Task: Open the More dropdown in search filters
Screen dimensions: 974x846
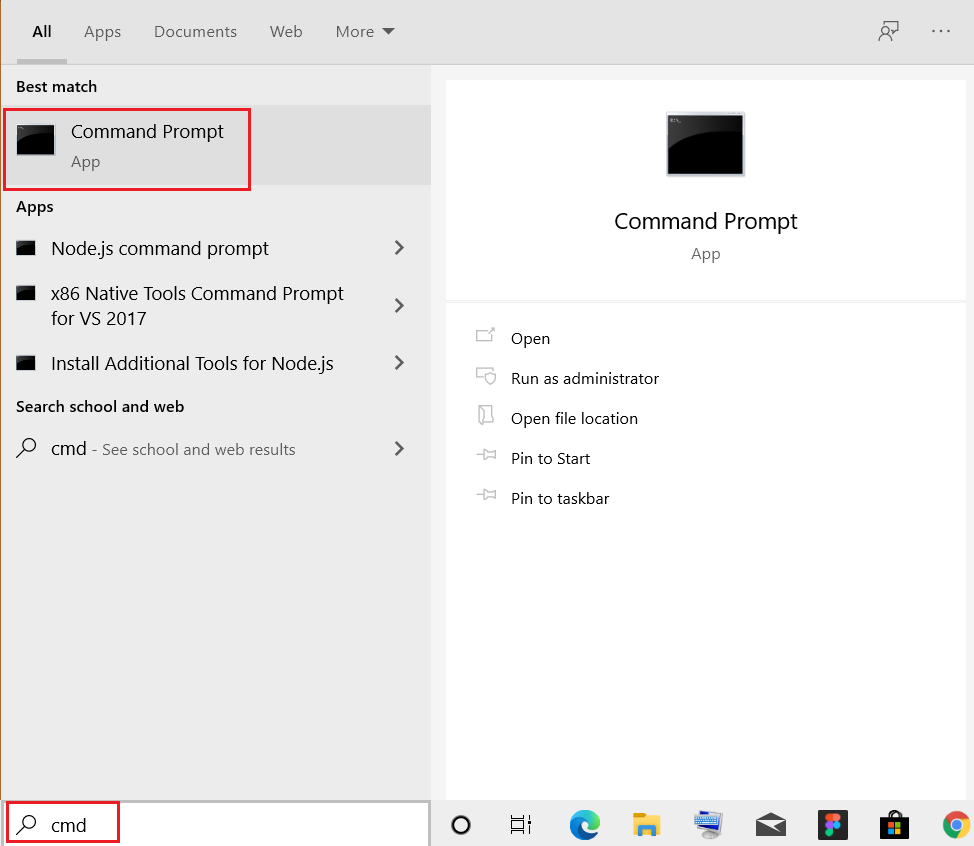Action: [x=364, y=31]
